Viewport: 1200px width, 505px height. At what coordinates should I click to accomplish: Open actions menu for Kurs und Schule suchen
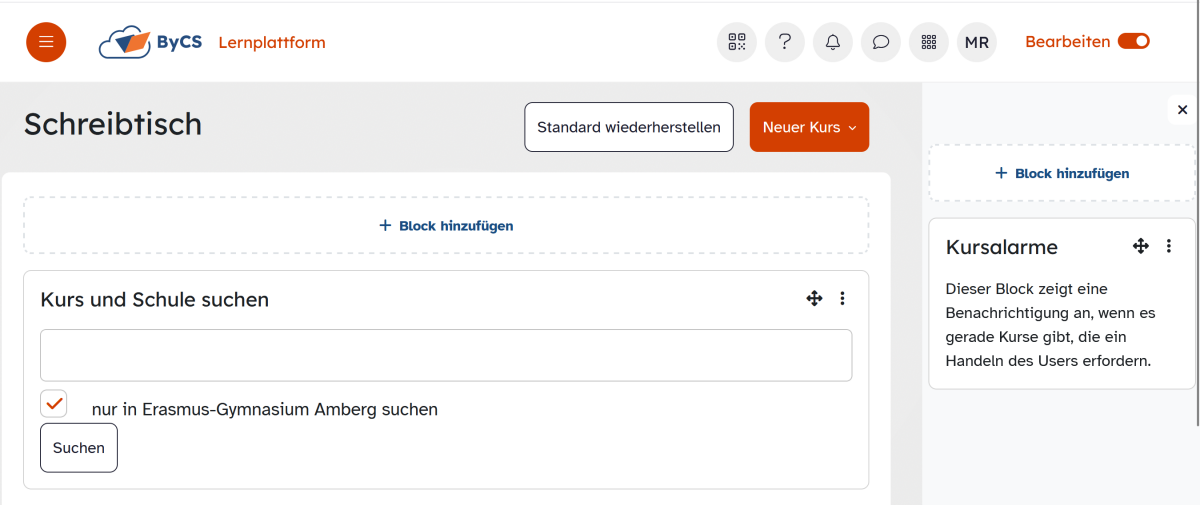pyautogui.click(x=843, y=298)
